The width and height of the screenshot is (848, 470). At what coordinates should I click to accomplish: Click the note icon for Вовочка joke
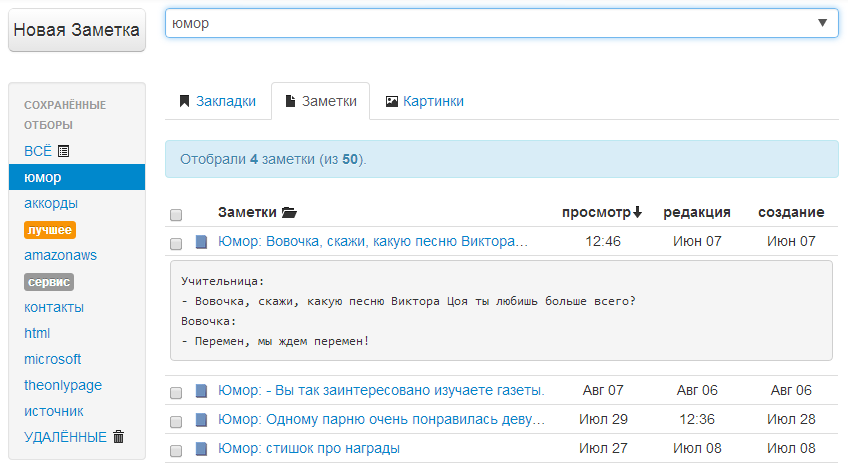tap(201, 242)
